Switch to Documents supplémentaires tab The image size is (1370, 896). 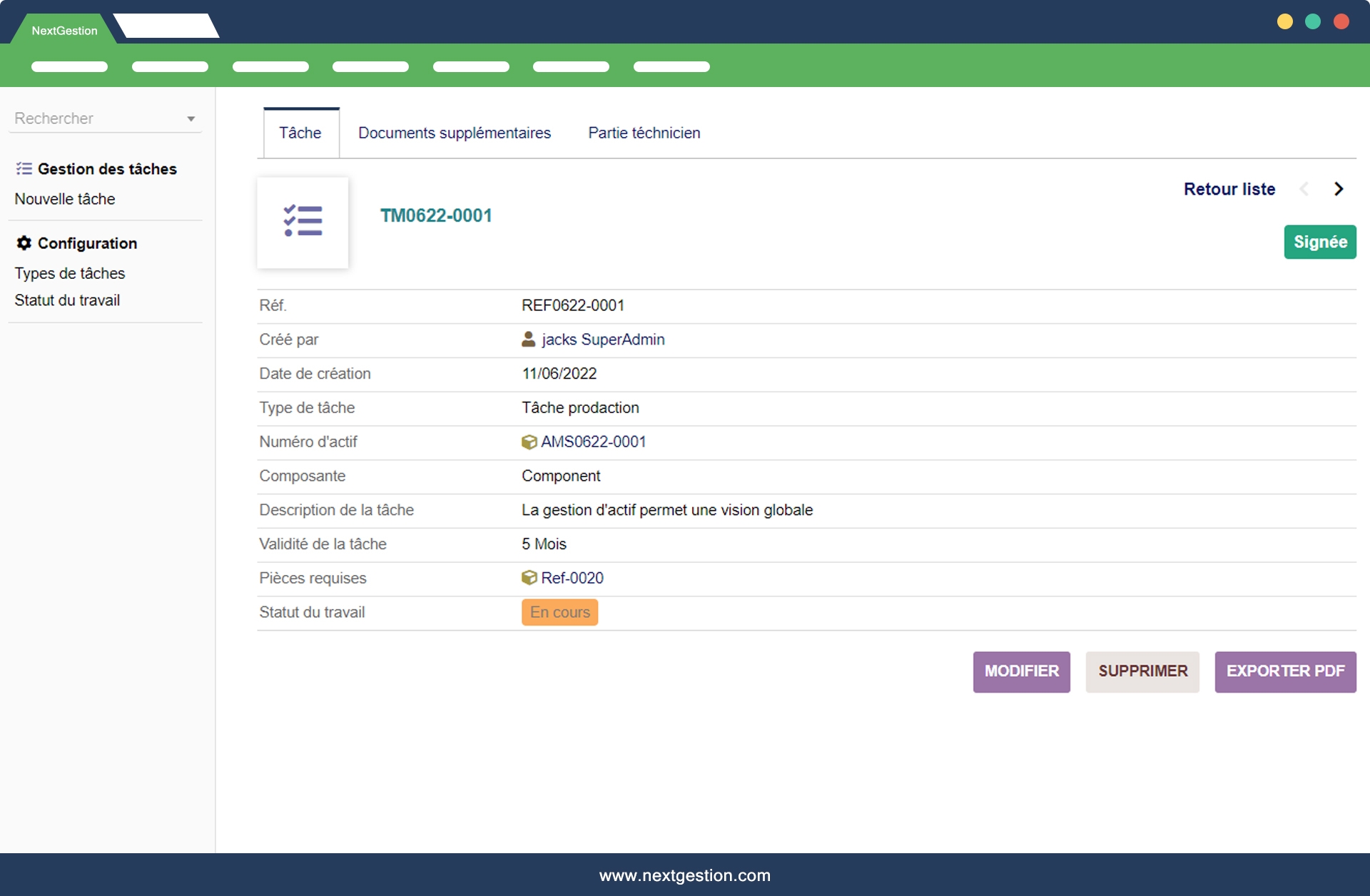click(455, 133)
